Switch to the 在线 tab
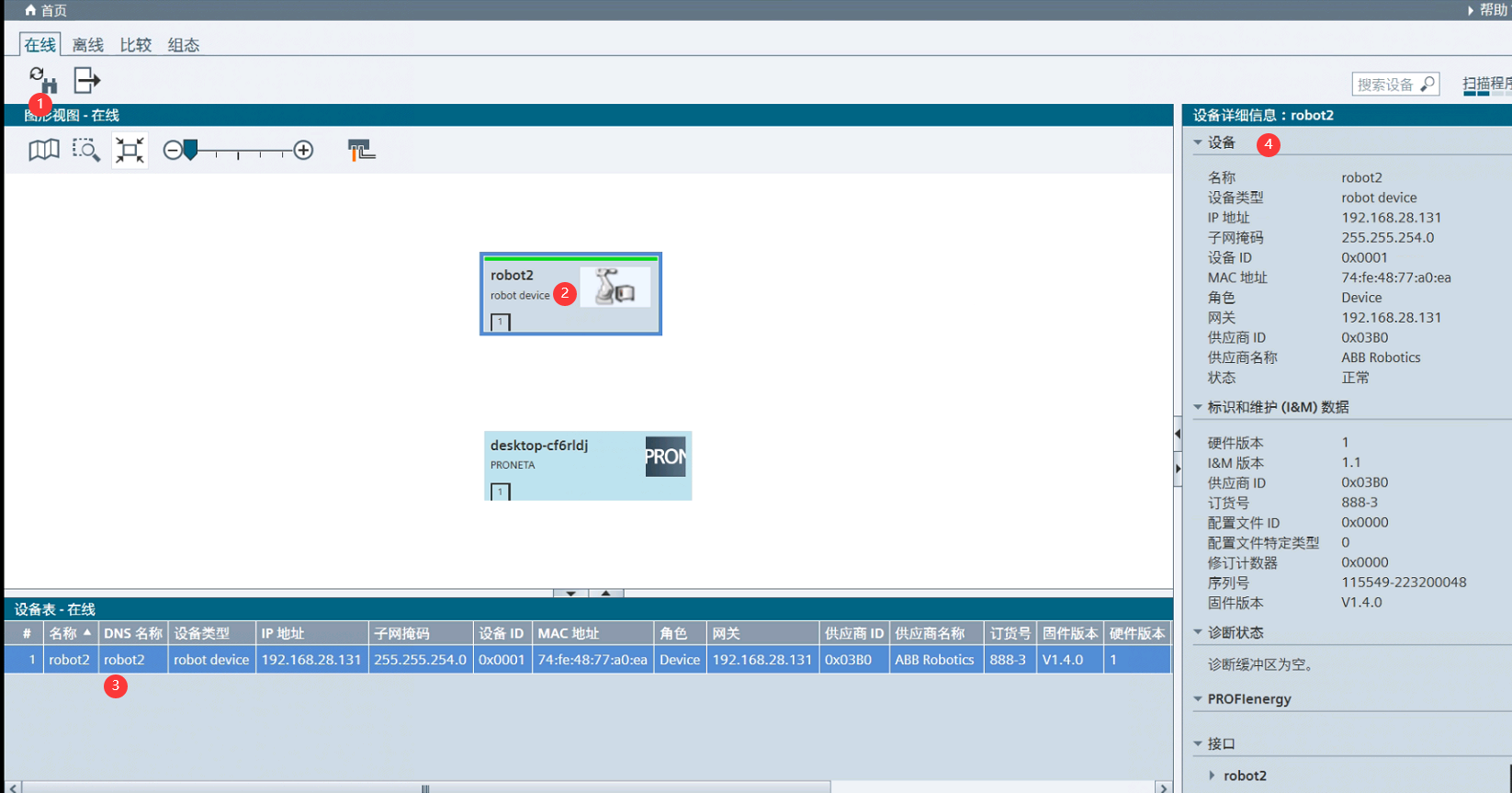This screenshot has width=1512, height=793. pyautogui.click(x=40, y=45)
